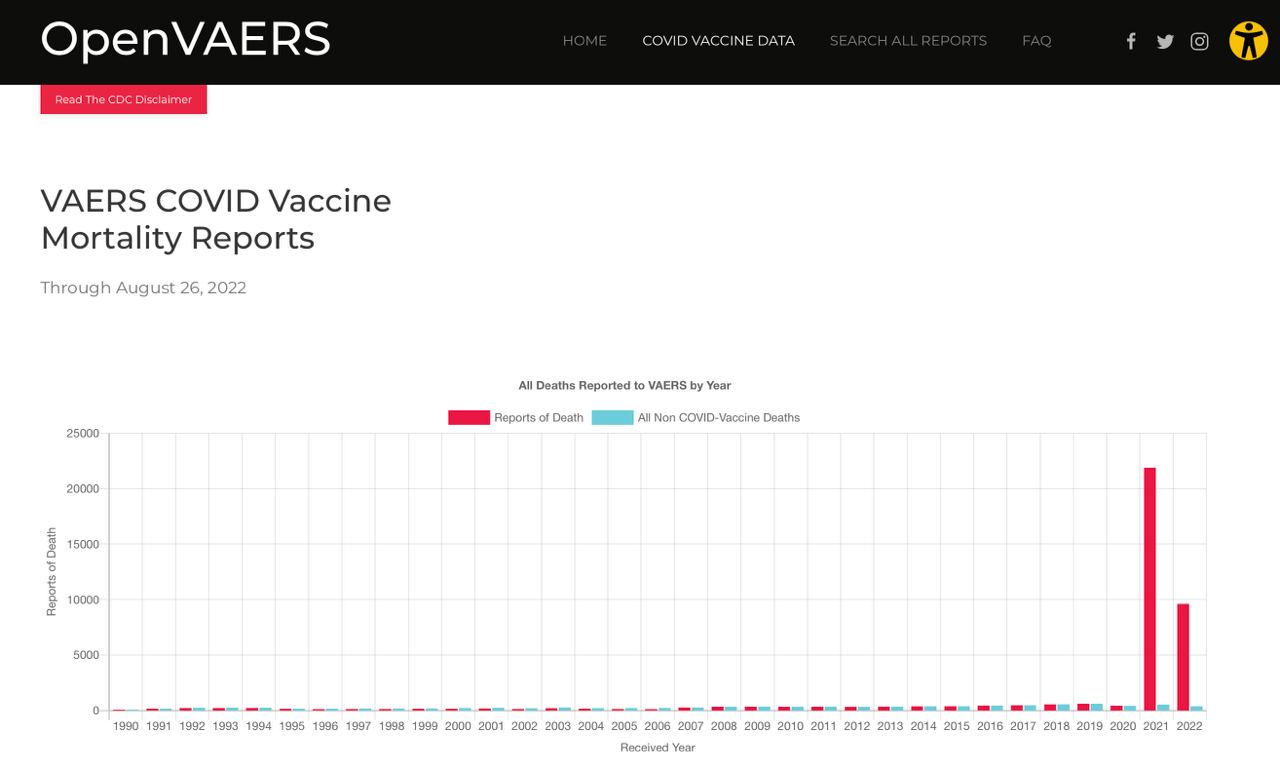Open the Instagram icon link
The width and height of the screenshot is (1280, 771).
coord(1199,41)
